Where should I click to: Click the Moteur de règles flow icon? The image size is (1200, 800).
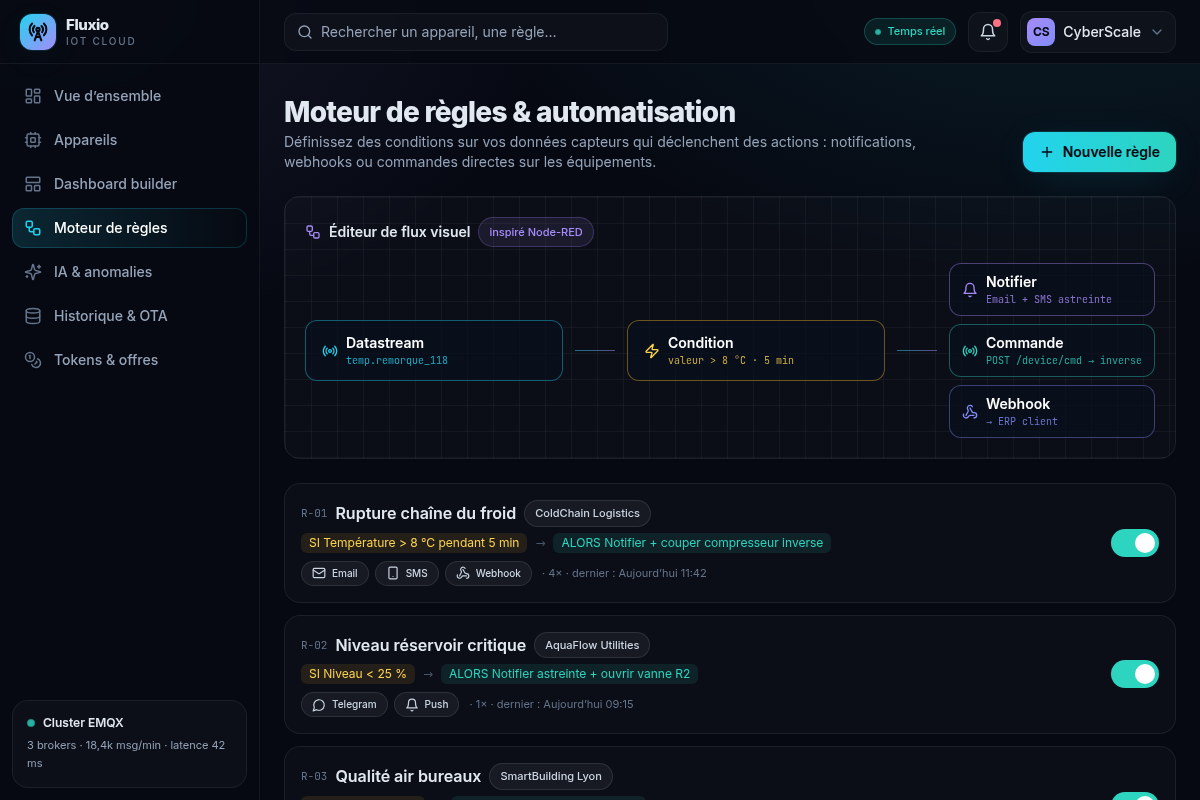pyautogui.click(x=33, y=228)
